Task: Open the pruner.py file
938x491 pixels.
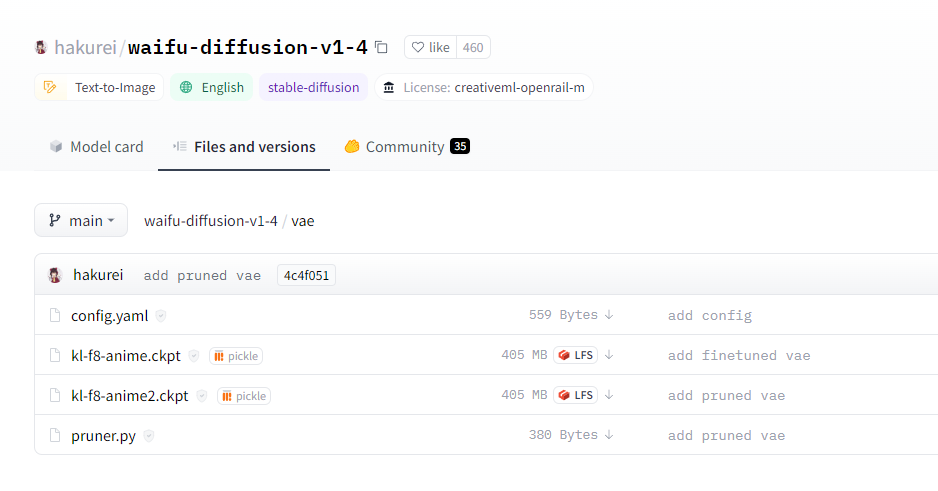Action: tap(103, 436)
